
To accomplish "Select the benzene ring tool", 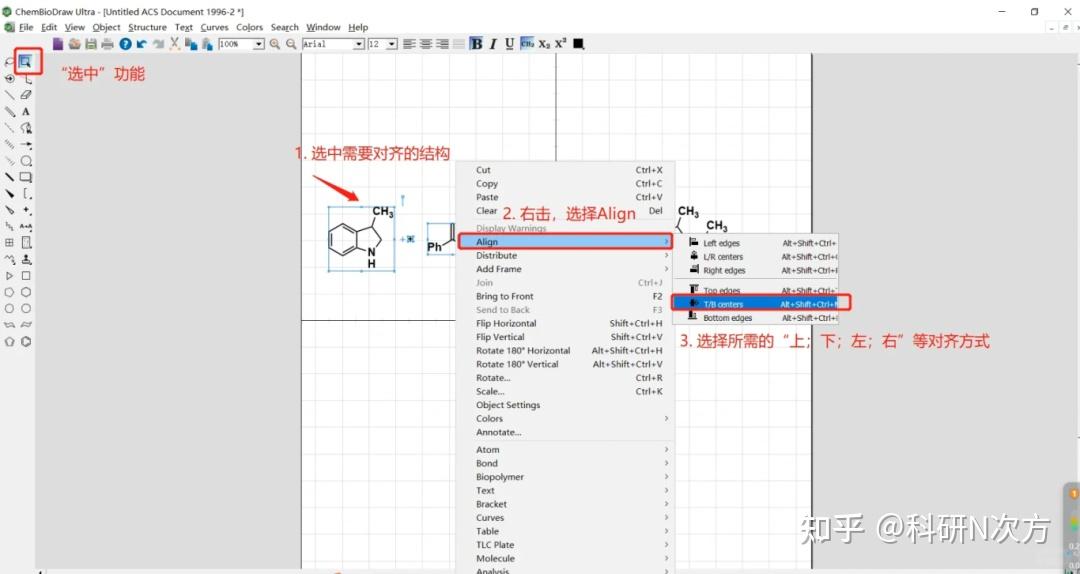I will click(x=26, y=341).
